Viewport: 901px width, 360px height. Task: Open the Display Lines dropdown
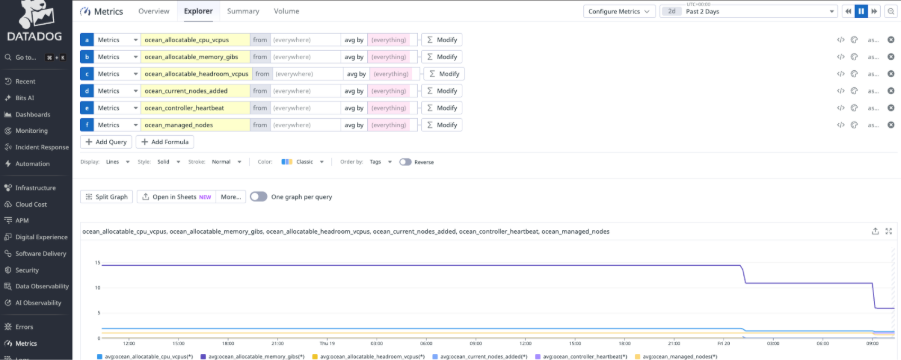[x=118, y=162]
